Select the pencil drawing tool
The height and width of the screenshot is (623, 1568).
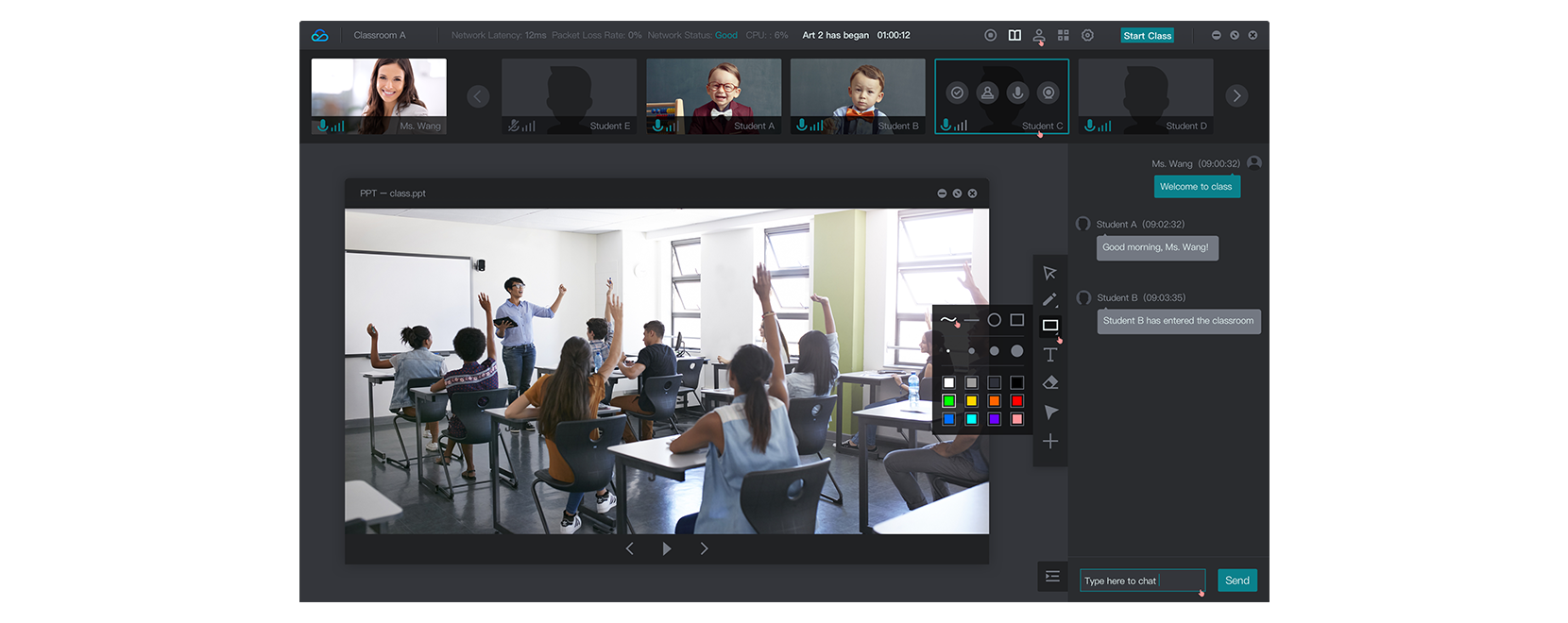(x=1049, y=299)
